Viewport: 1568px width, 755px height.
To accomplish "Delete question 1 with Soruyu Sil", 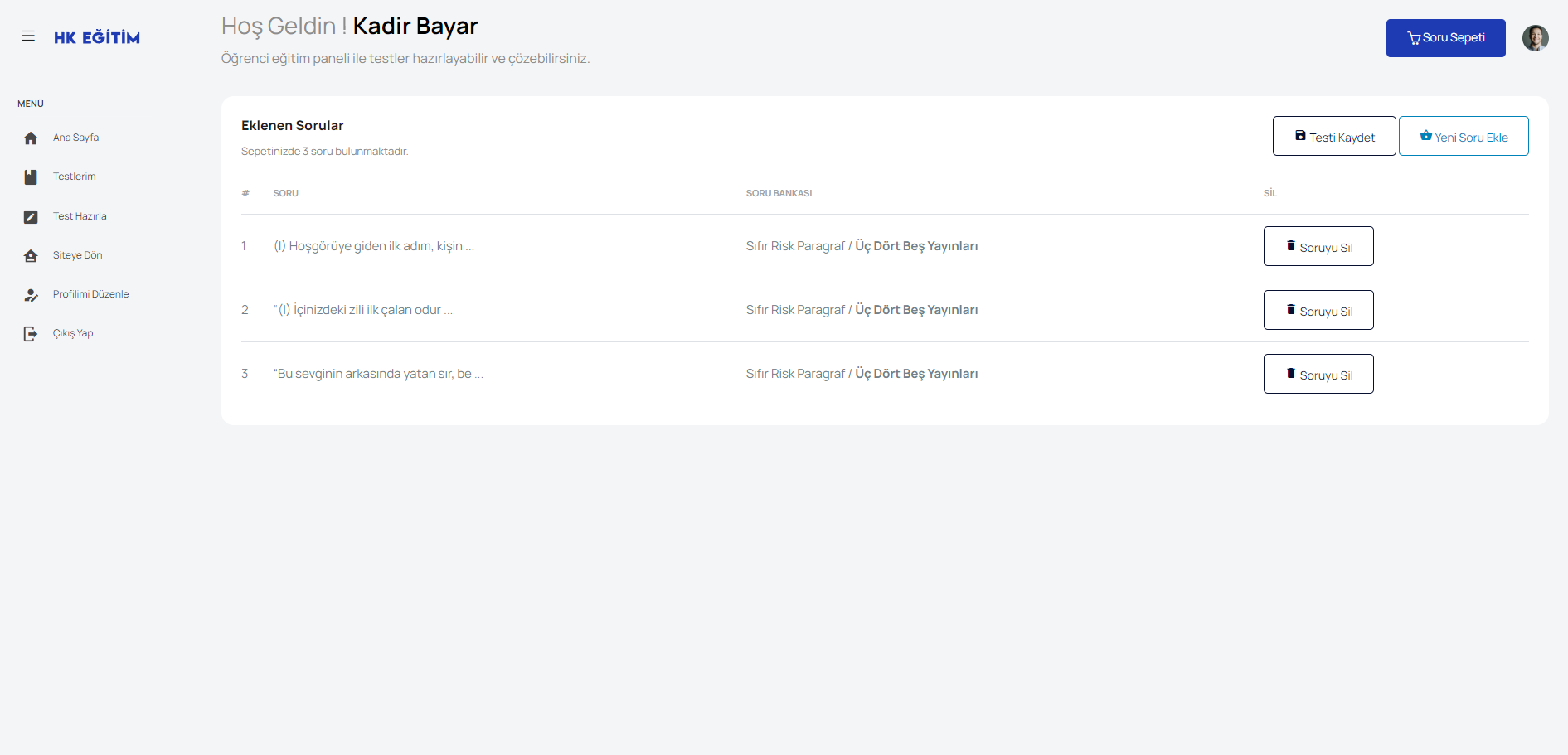I will [x=1318, y=247].
